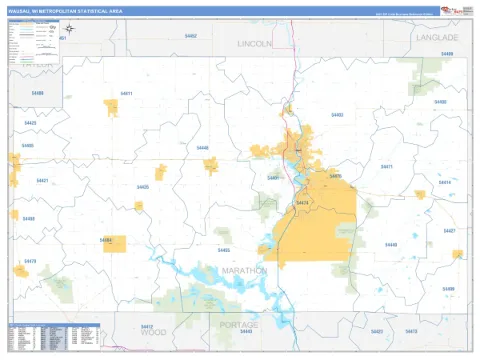The image size is (480, 360).
Task: Click ZIP code label 54425
Action: pyautogui.click(x=30, y=123)
